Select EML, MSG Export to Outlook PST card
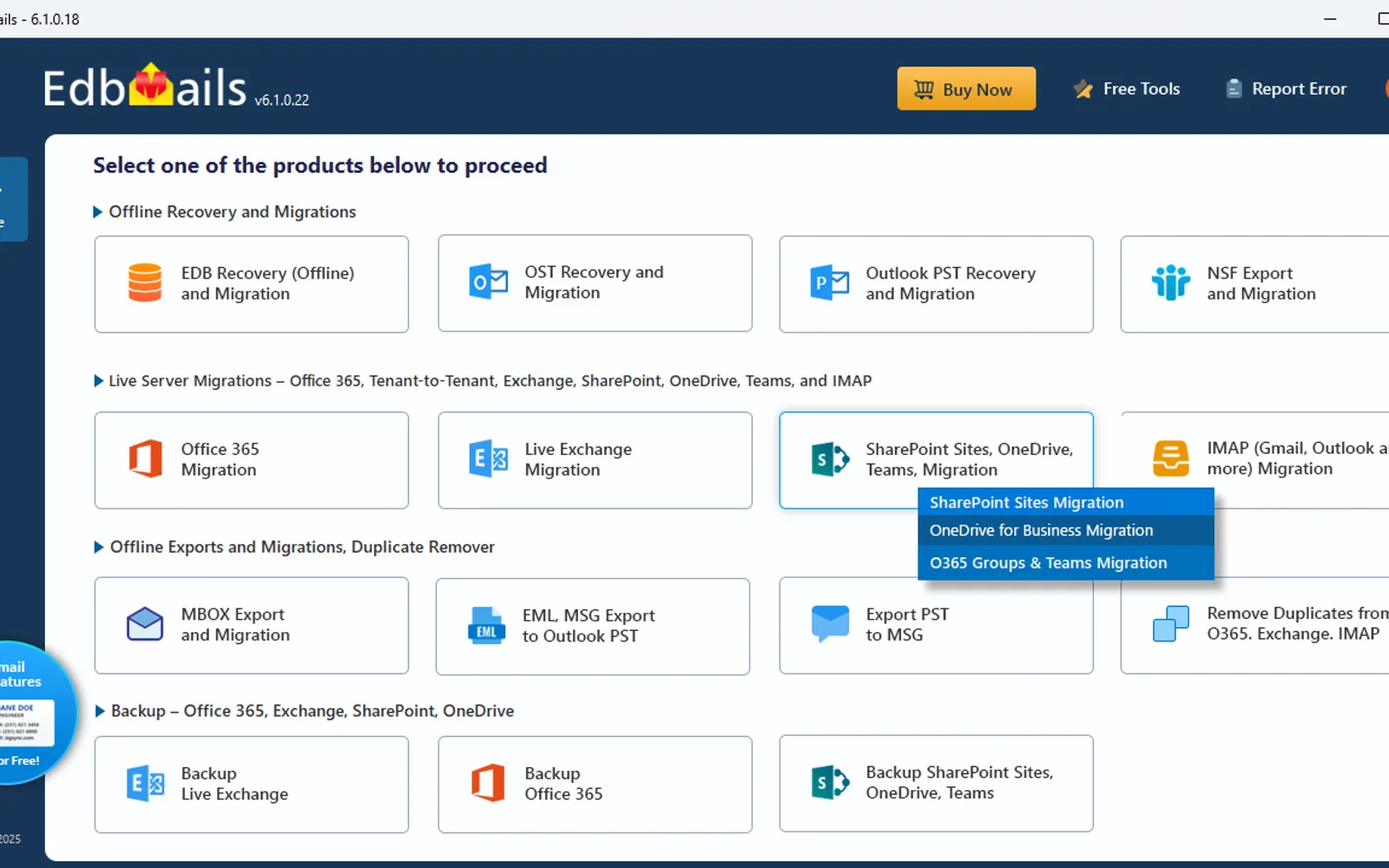Viewport: 1389px width, 868px height. 593,627
